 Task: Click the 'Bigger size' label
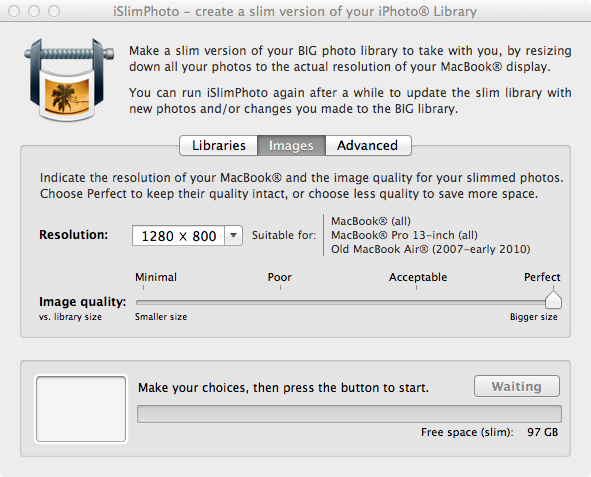pos(533,317)
